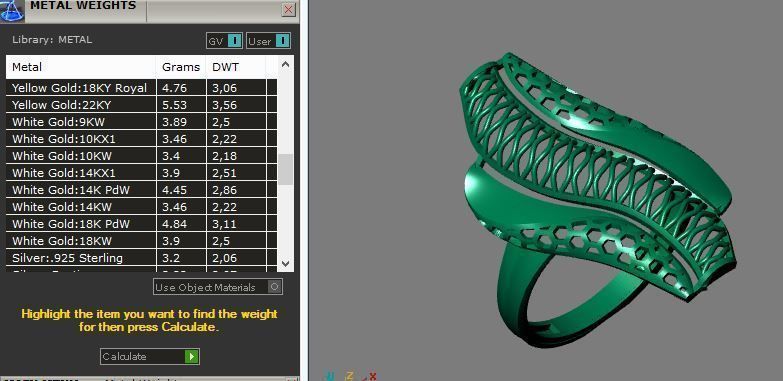Click the Grams column header
783x381 pixels.
coord(181,67)
